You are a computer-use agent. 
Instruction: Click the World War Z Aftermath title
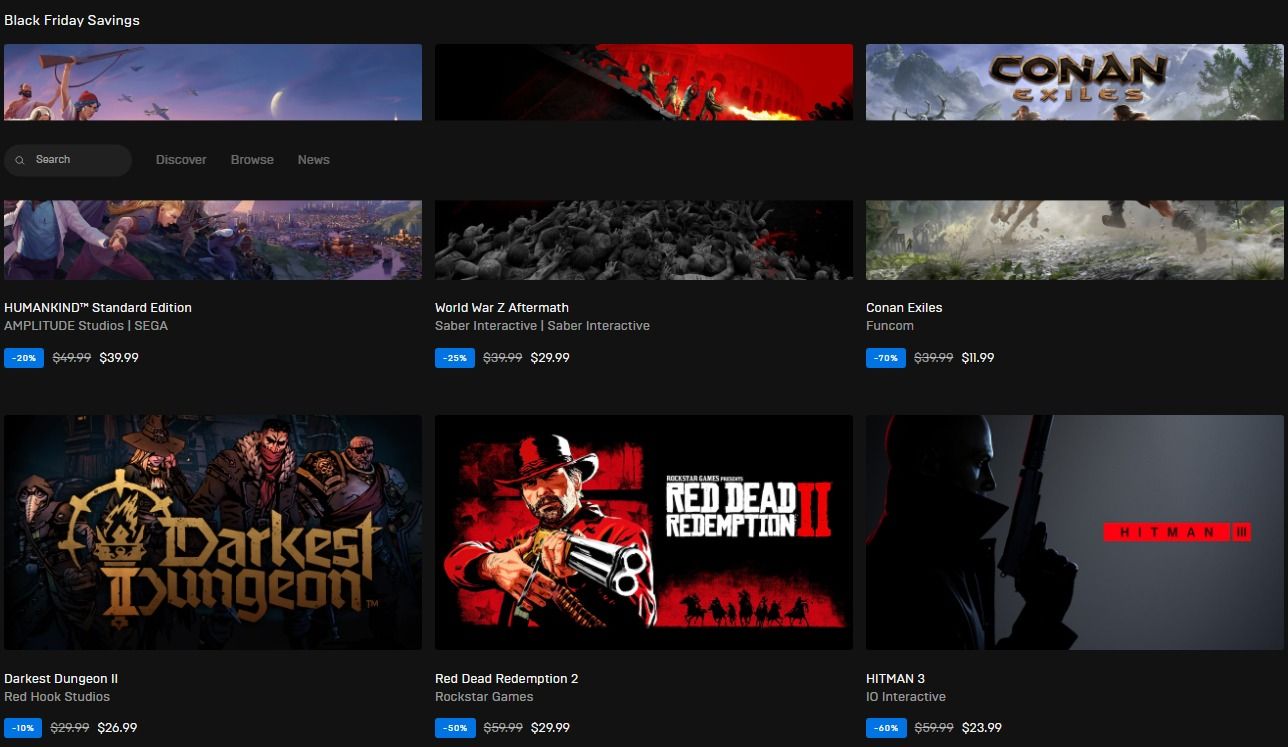tap(501, 307)
